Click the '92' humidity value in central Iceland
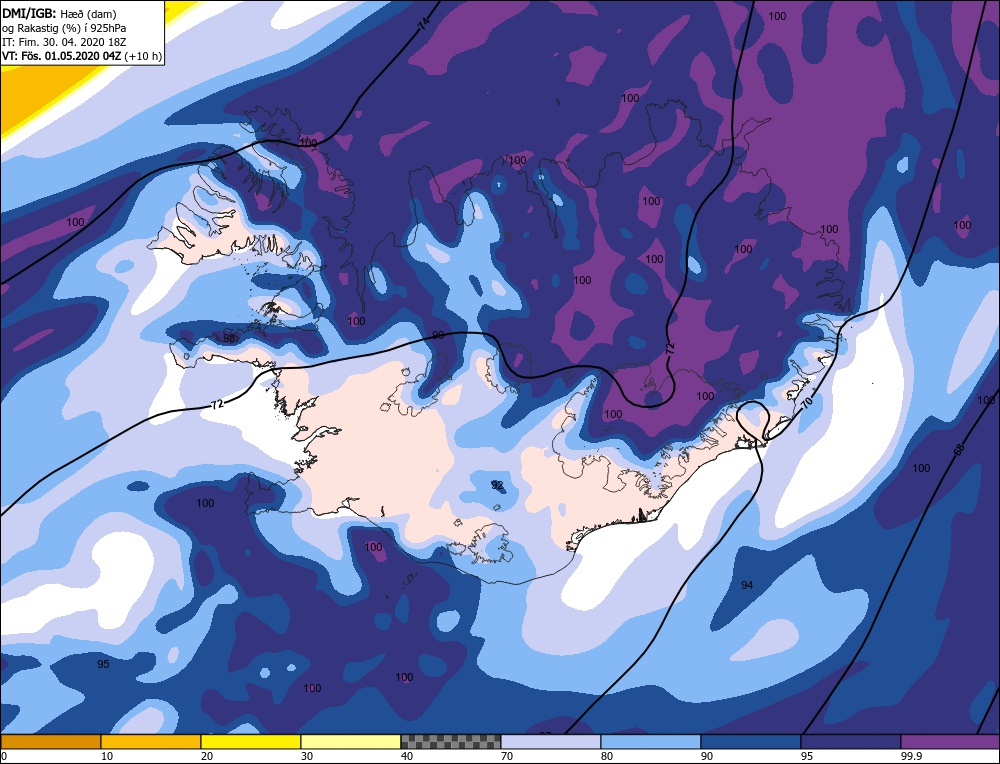Image resolution: width=1000 pixels, height=764 pixels. 497,485
